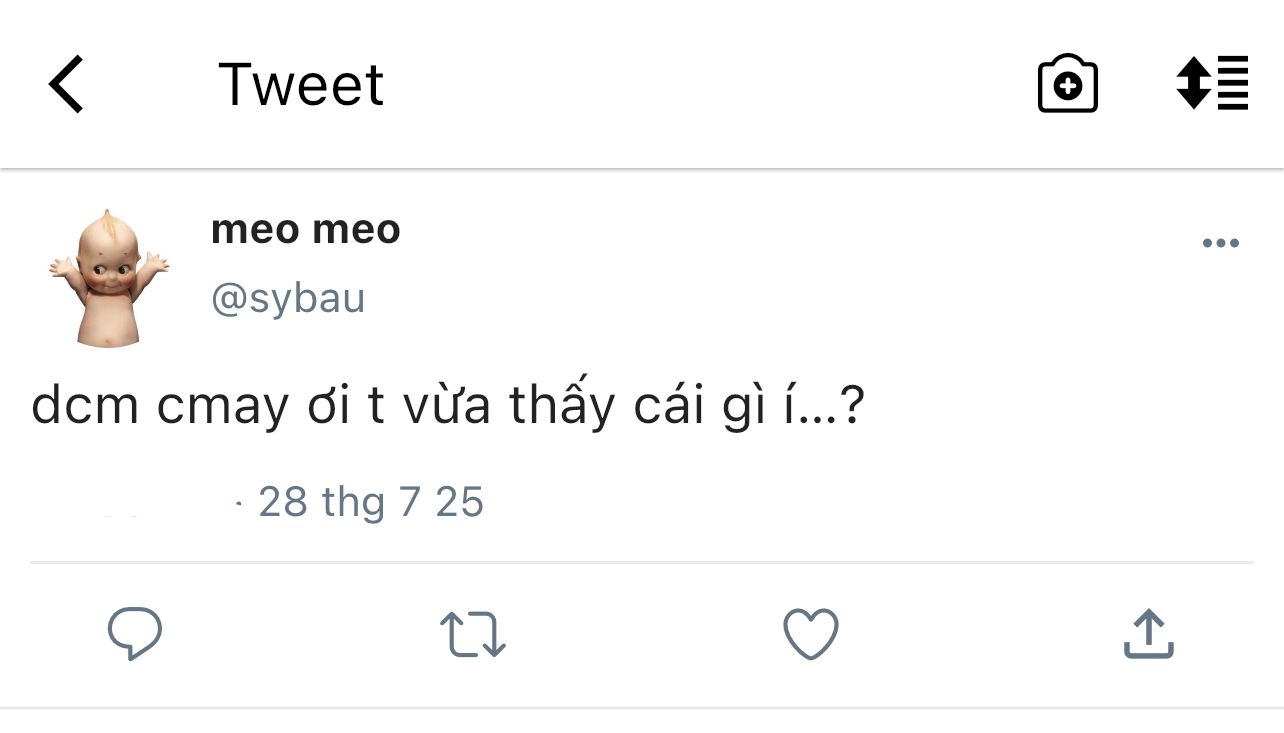1284x733 pixels.
Task: Open the baby doll profile avatar
Action: click(109, 277)
